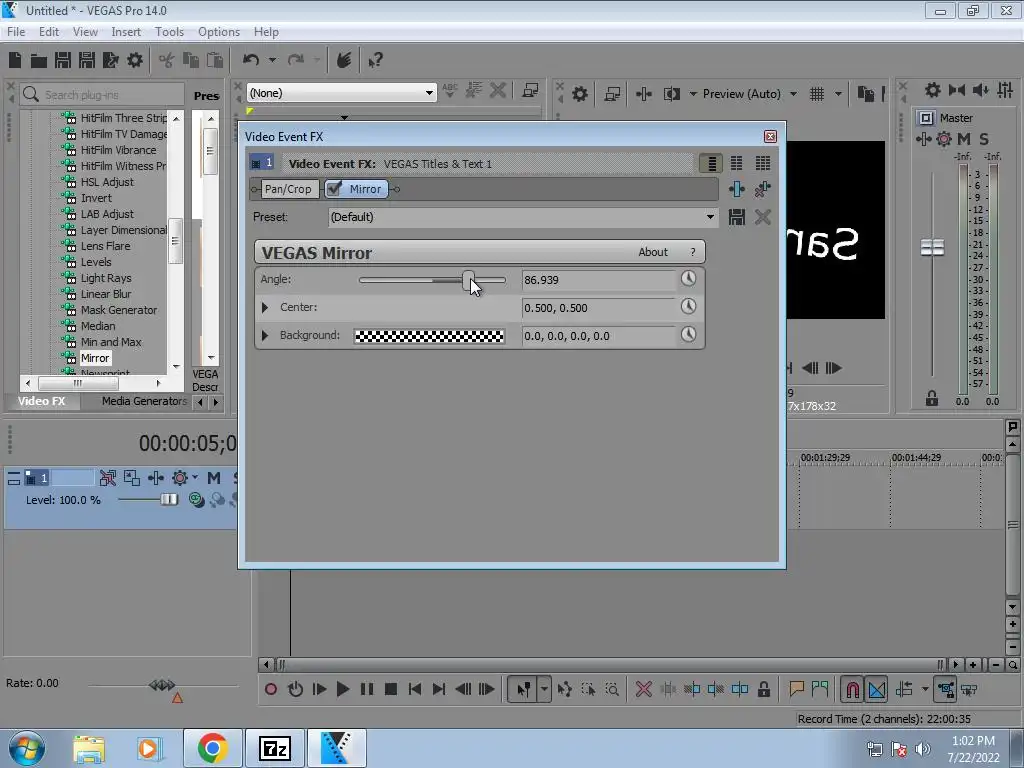Viewport: 1024px width, 768px height.
Task: Click Preview on External Monitor icon
Action: click(x=612, y=94)
